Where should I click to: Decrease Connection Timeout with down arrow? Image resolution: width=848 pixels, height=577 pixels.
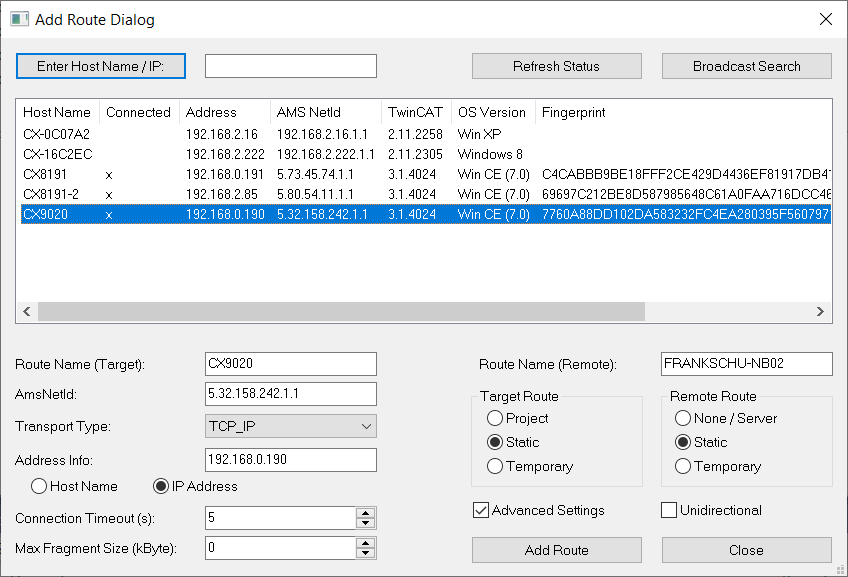366,523
